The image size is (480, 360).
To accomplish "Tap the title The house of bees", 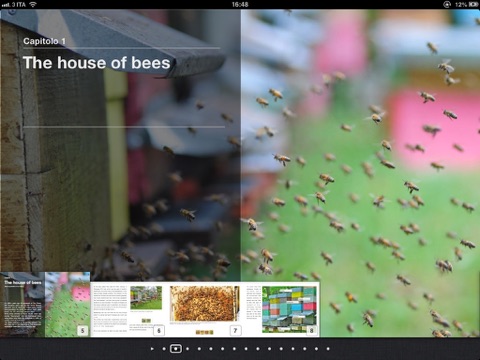I will [96, 63].
